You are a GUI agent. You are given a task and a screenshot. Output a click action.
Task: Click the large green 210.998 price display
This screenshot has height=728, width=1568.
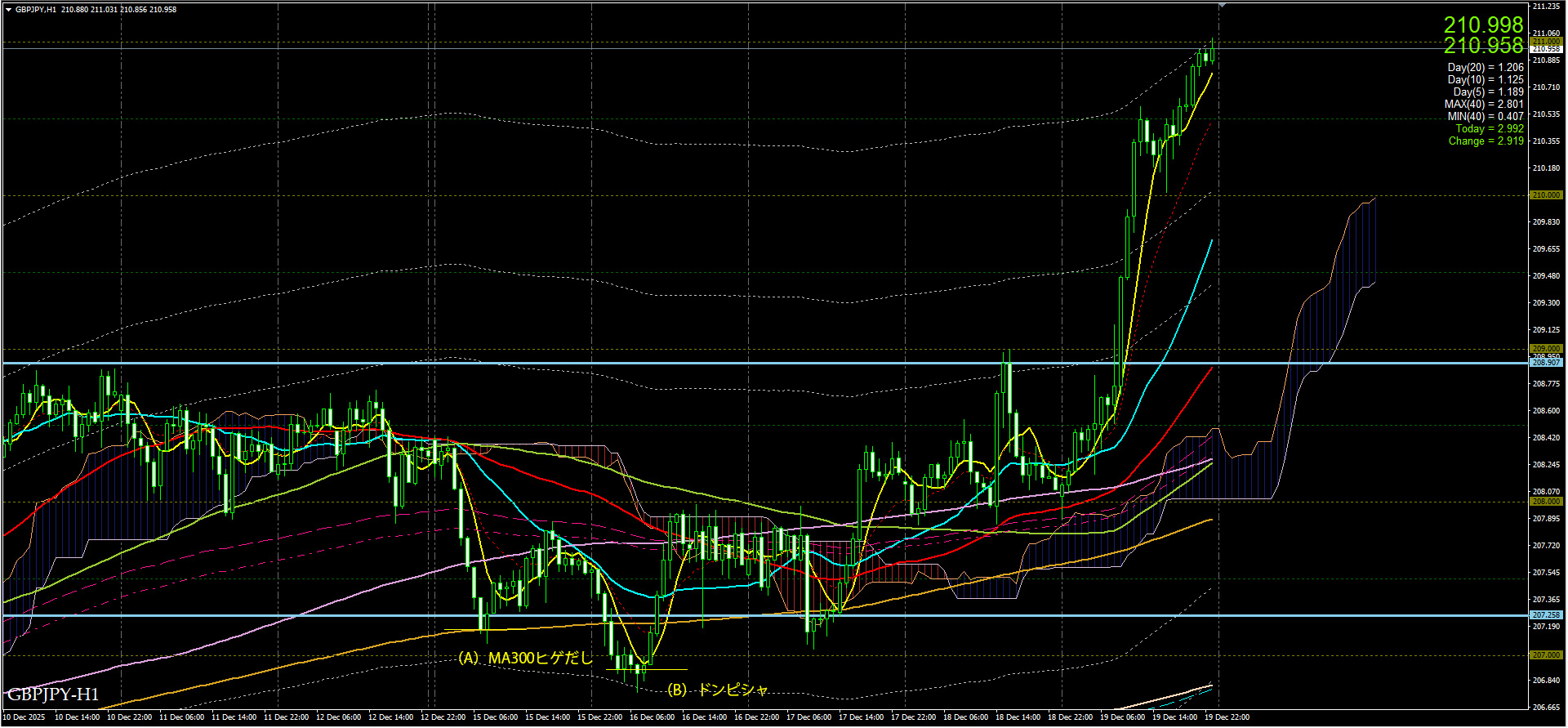coord(1483,25)
